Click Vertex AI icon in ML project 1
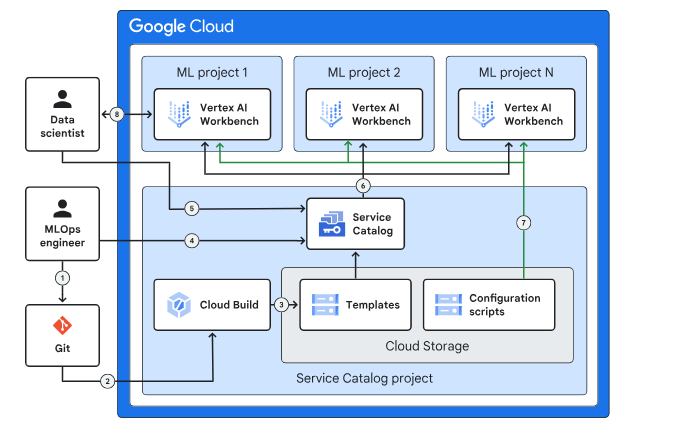 tap(182, 115)
